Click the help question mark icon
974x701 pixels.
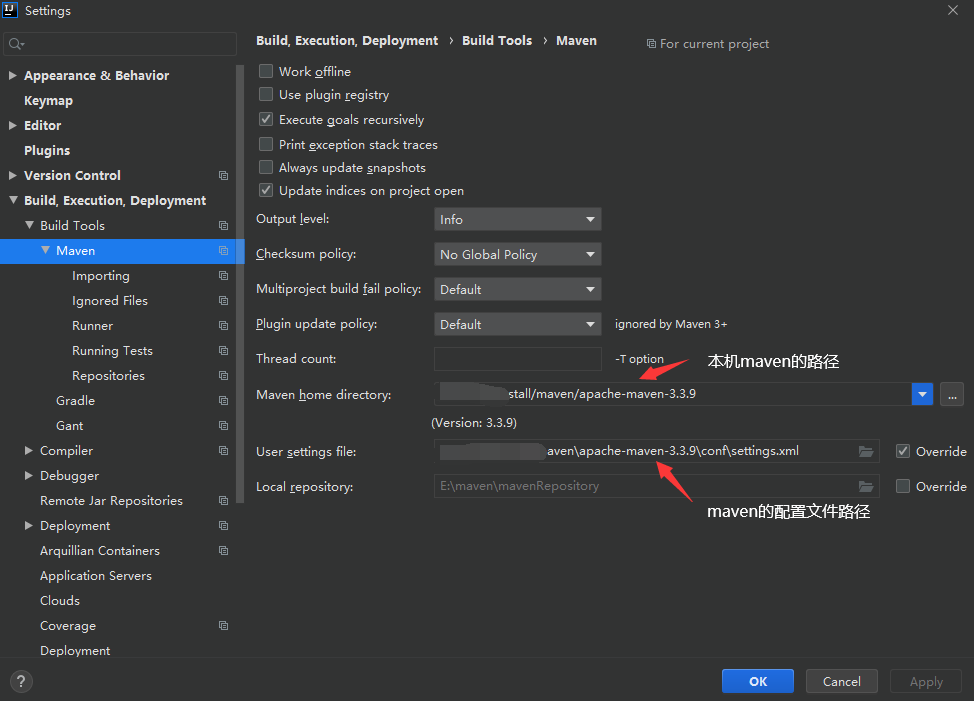pos(21,681)
